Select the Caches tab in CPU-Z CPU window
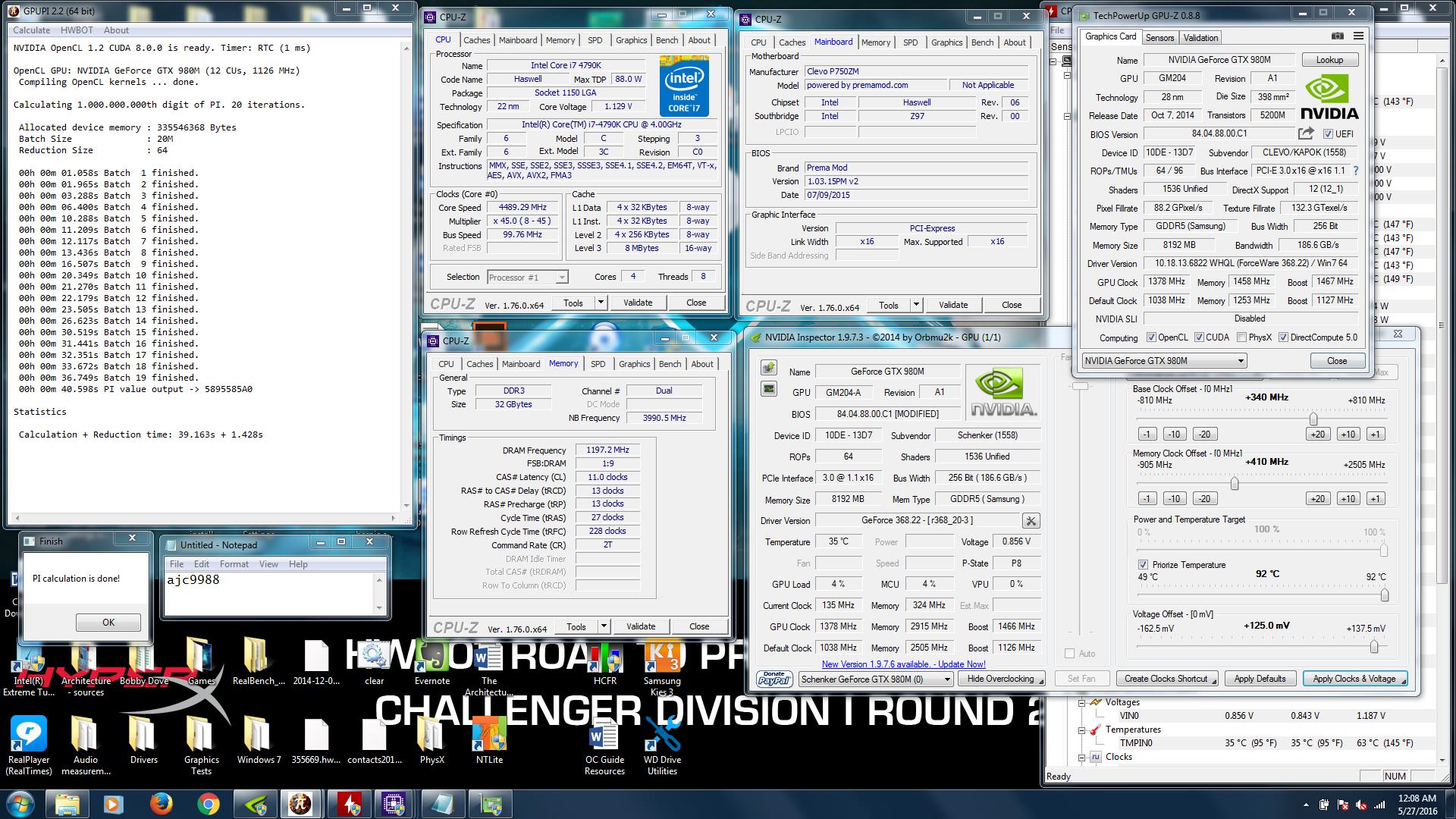This screenshot has width=1456, height=819. pyautogui.click(x=477, y=40)
